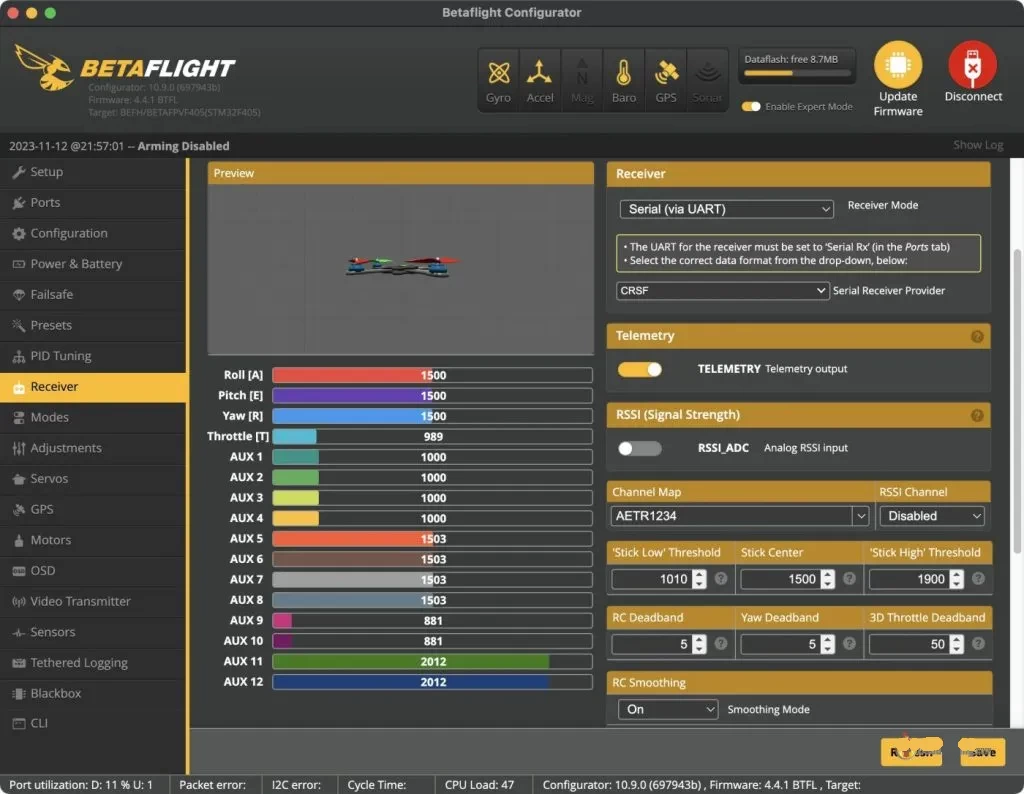The image size is (1024, 794).
Task: Expand the Channel Map preset arrow
Action: click(861, 516)
